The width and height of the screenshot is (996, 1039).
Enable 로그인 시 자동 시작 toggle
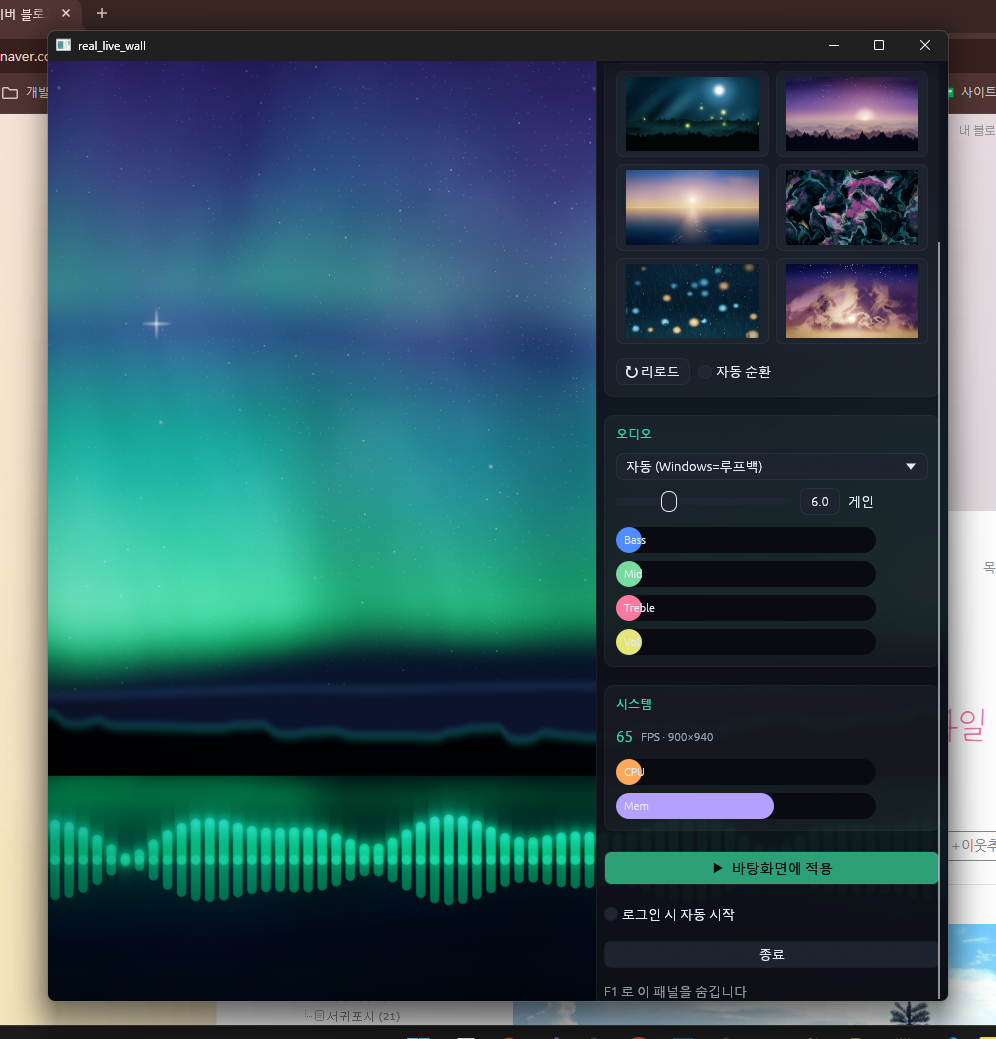669,914
